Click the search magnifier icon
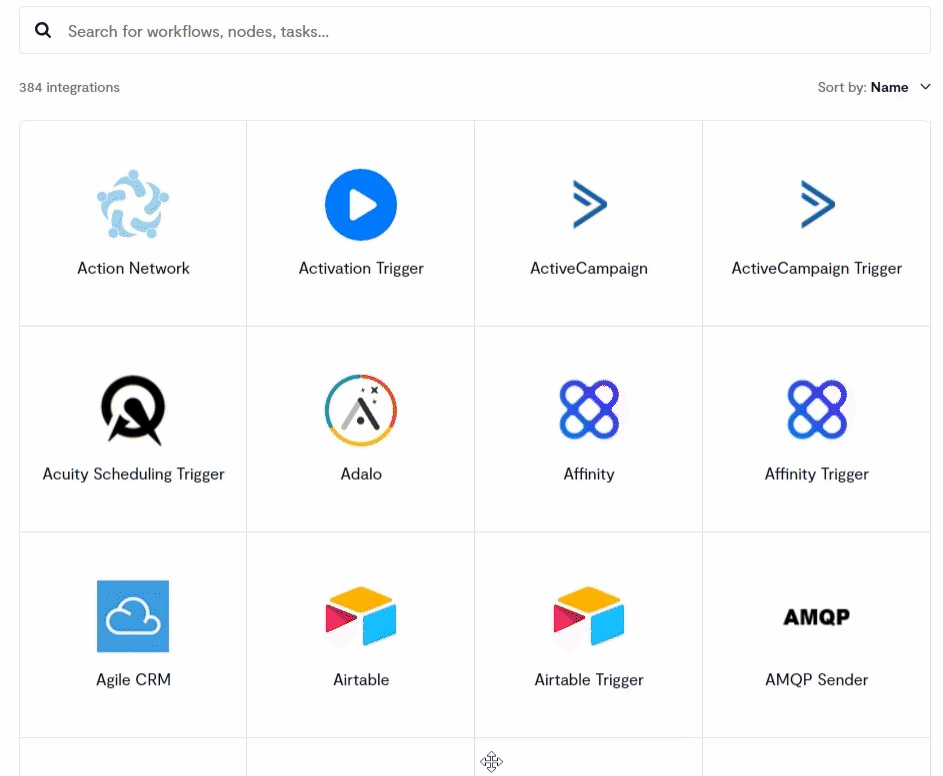Viewport: 943px width, 776px height. (x=43, y=30)
